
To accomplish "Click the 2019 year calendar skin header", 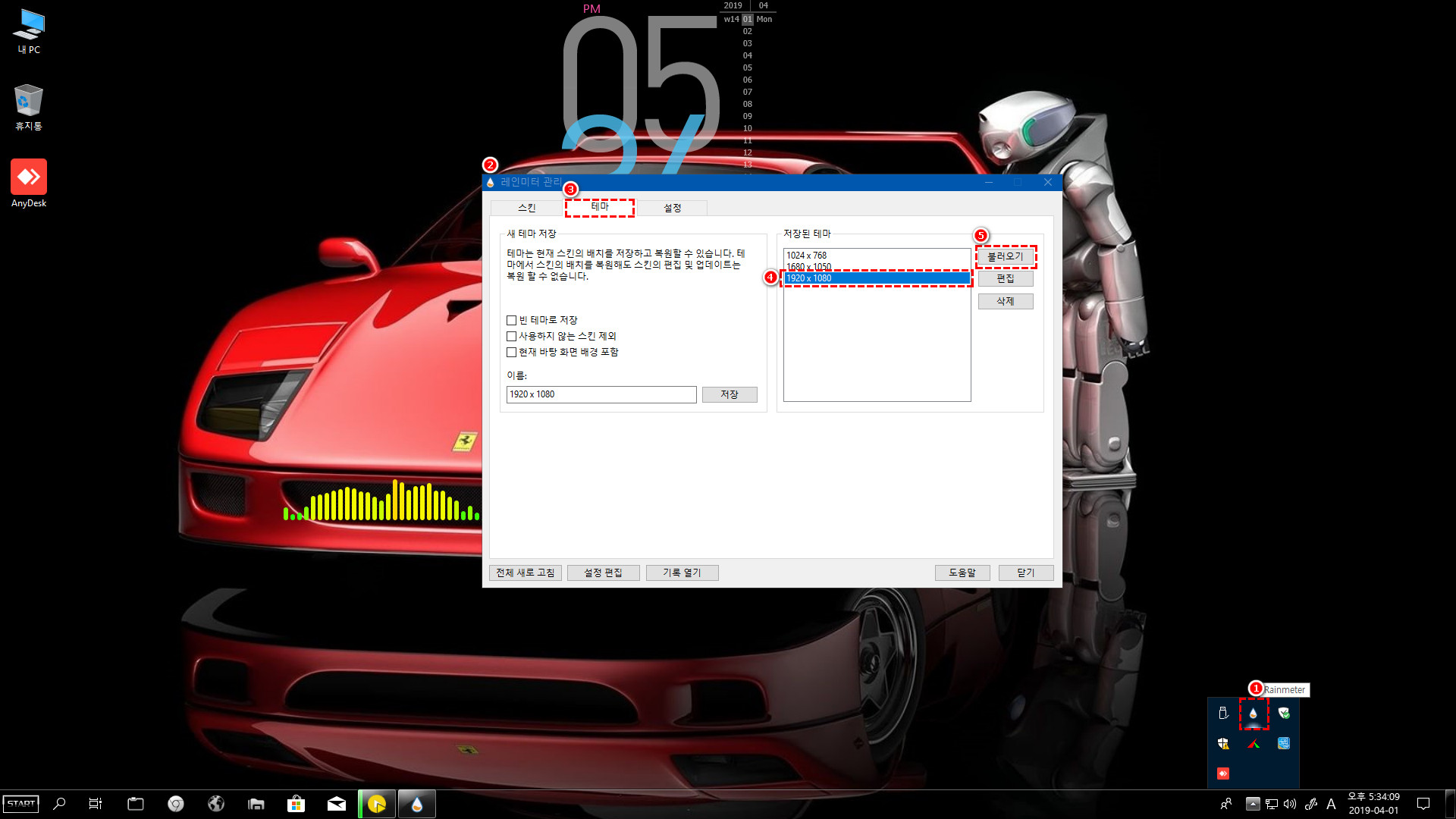I will (x=733, y=5).
